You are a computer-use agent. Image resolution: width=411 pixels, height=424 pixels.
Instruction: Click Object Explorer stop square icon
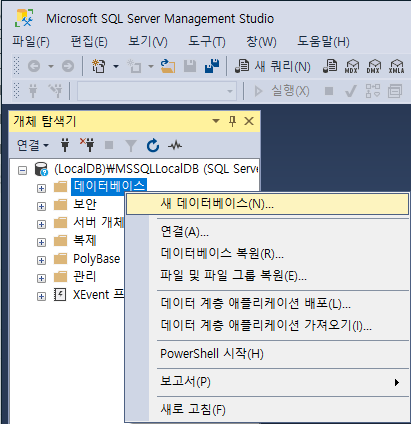point(109,145)
